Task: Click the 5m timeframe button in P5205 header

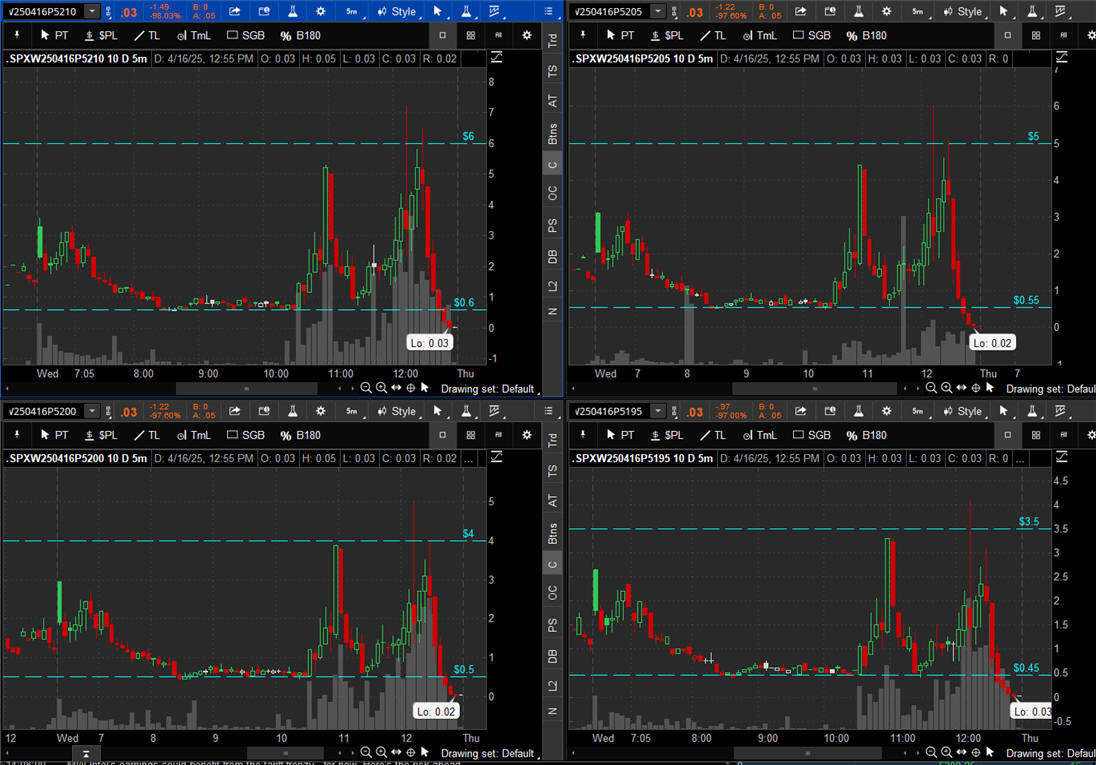Action: [918, 12]
